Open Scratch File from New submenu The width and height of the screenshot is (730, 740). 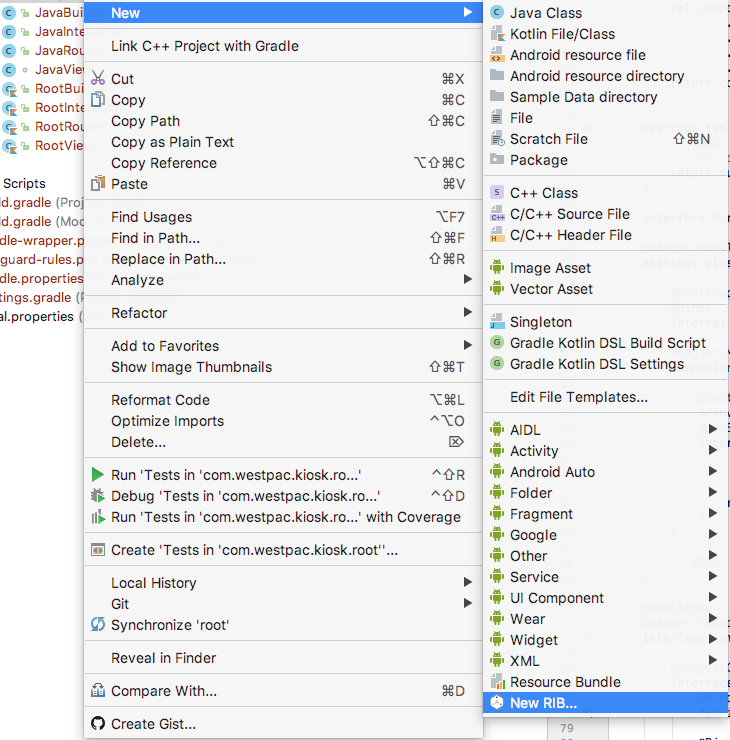point(548,139)
